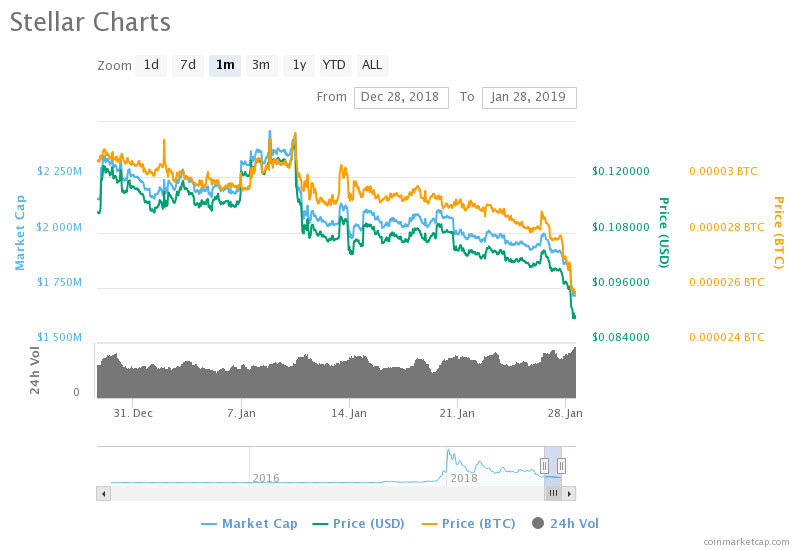This screenshot has width=800, height=550.
Task: Click the 31. Dec x-axis label
Action: (x=133, y=413)
